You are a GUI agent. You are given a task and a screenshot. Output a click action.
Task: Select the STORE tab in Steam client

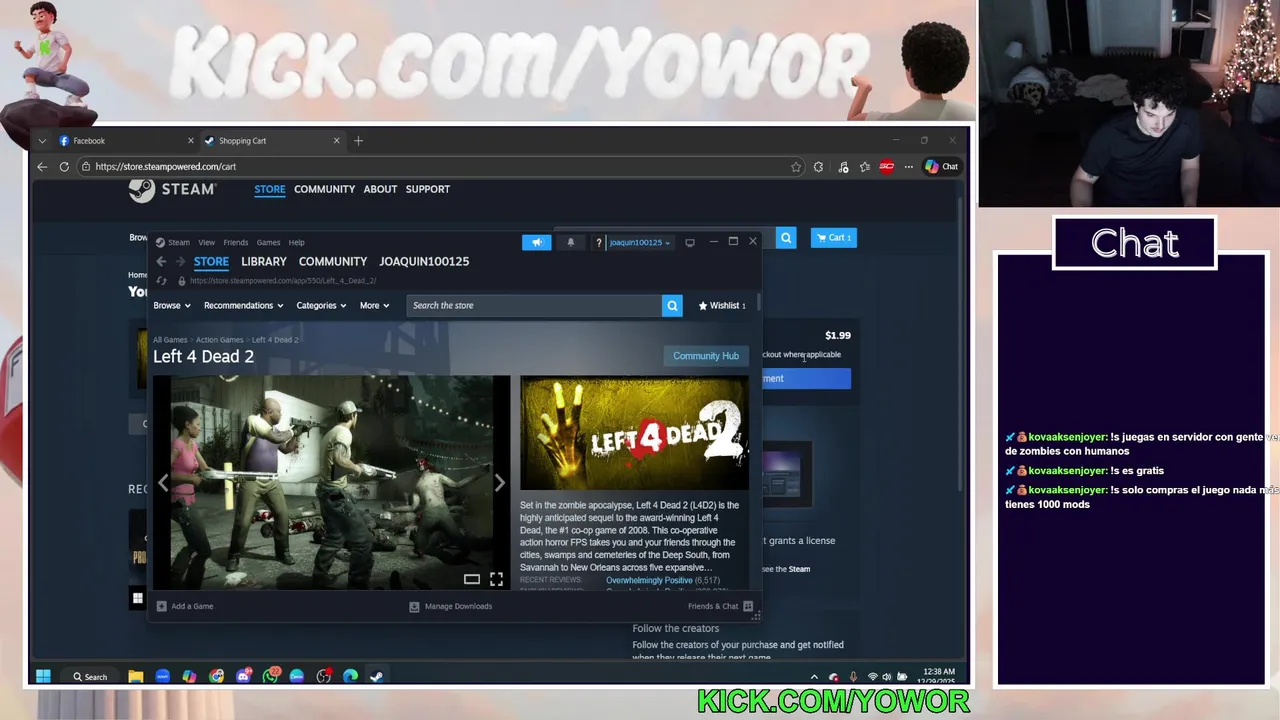(211, 261)
